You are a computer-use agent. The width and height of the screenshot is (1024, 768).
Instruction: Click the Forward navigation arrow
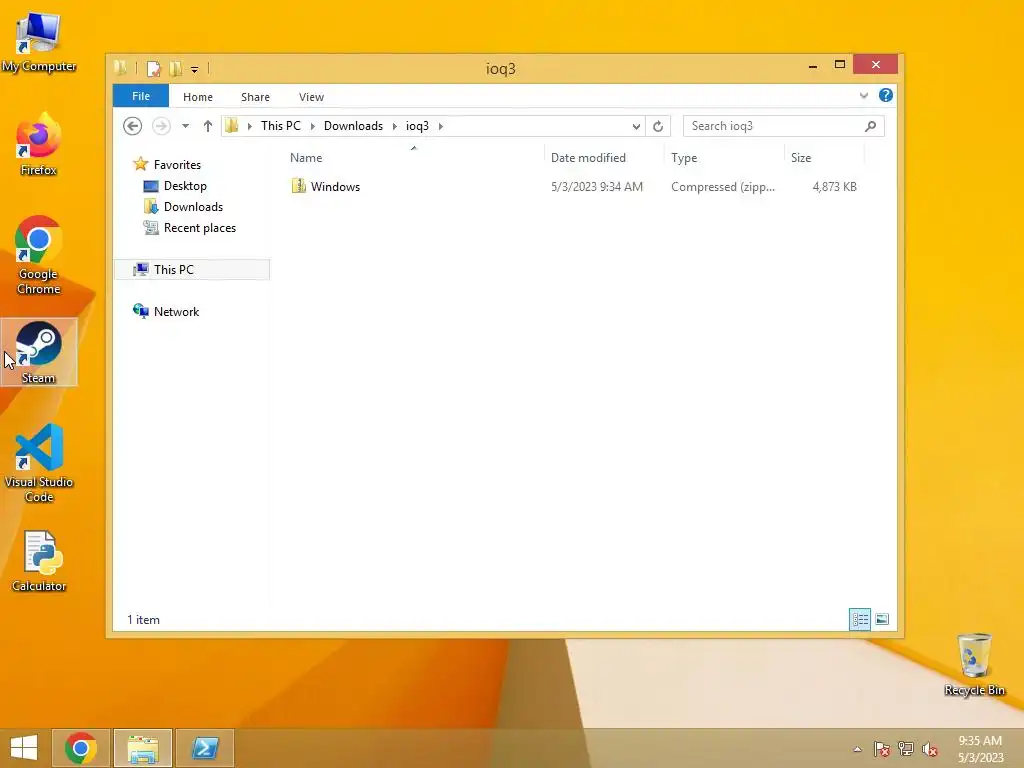pyautogui.click(x=161, y=126)
